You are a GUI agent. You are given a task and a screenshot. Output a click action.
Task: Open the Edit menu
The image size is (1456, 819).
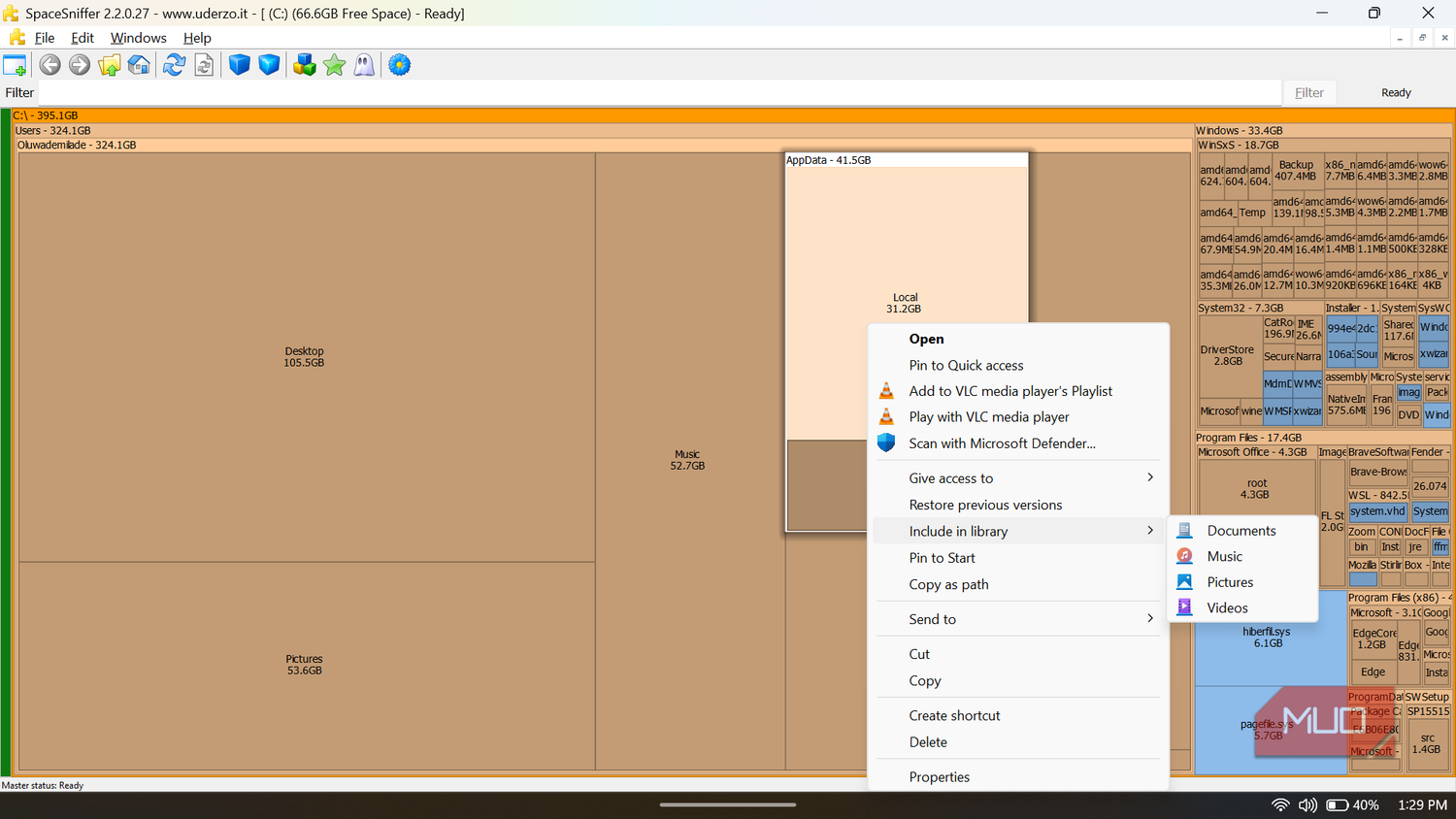83,38
